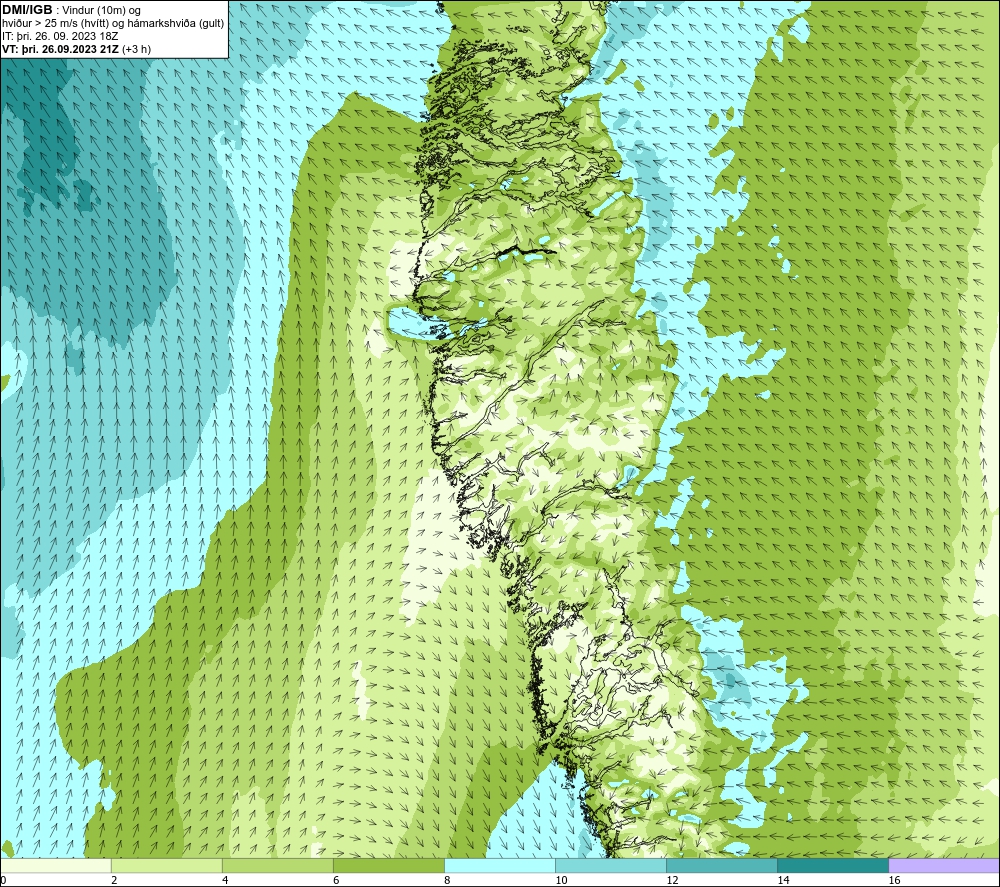
Task: Click the DMI/IGB title text
Action: click(27, 10)
